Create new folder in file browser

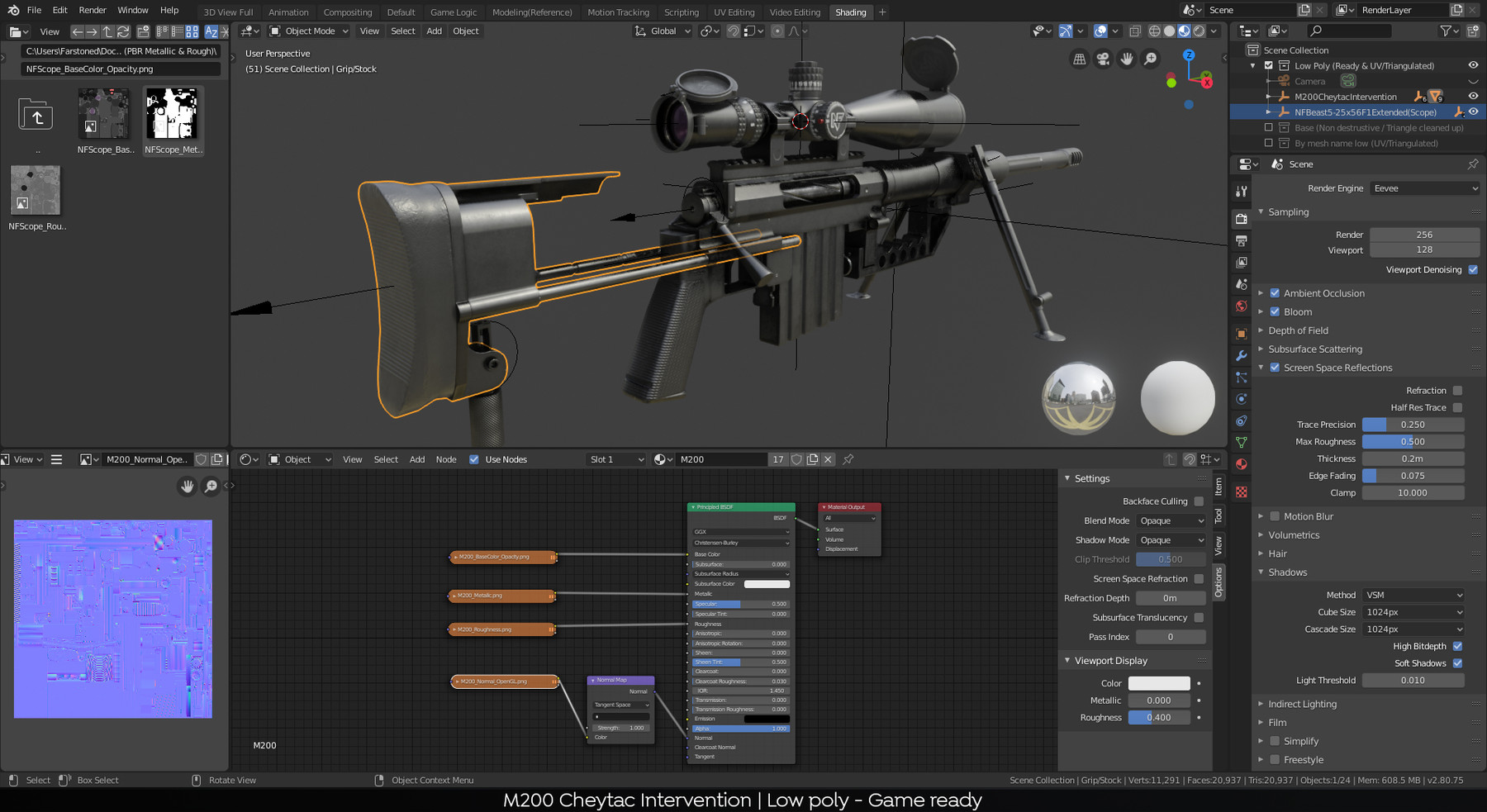point(143,31)
